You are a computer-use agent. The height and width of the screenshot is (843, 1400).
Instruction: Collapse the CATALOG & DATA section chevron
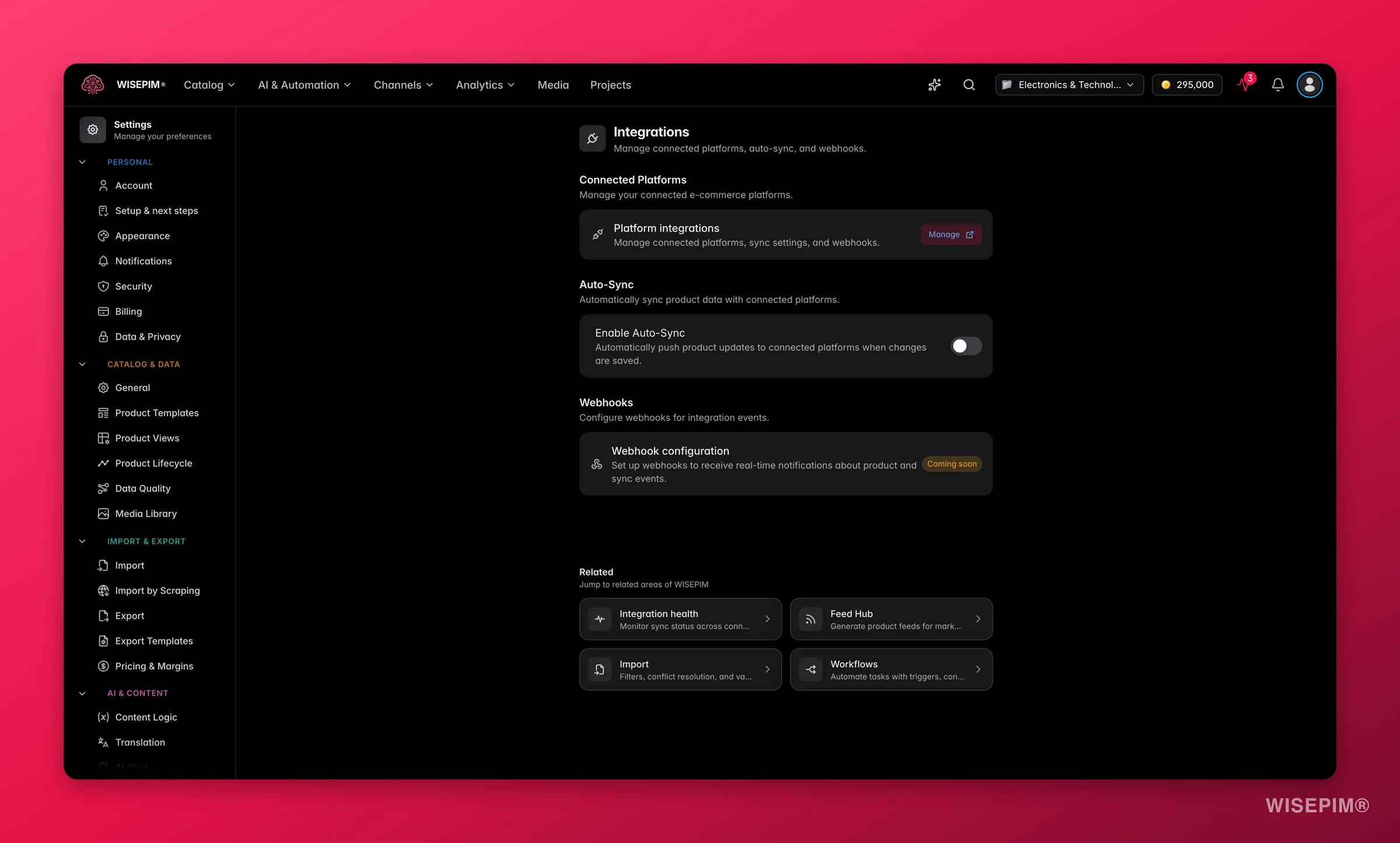tap(82, 364)
